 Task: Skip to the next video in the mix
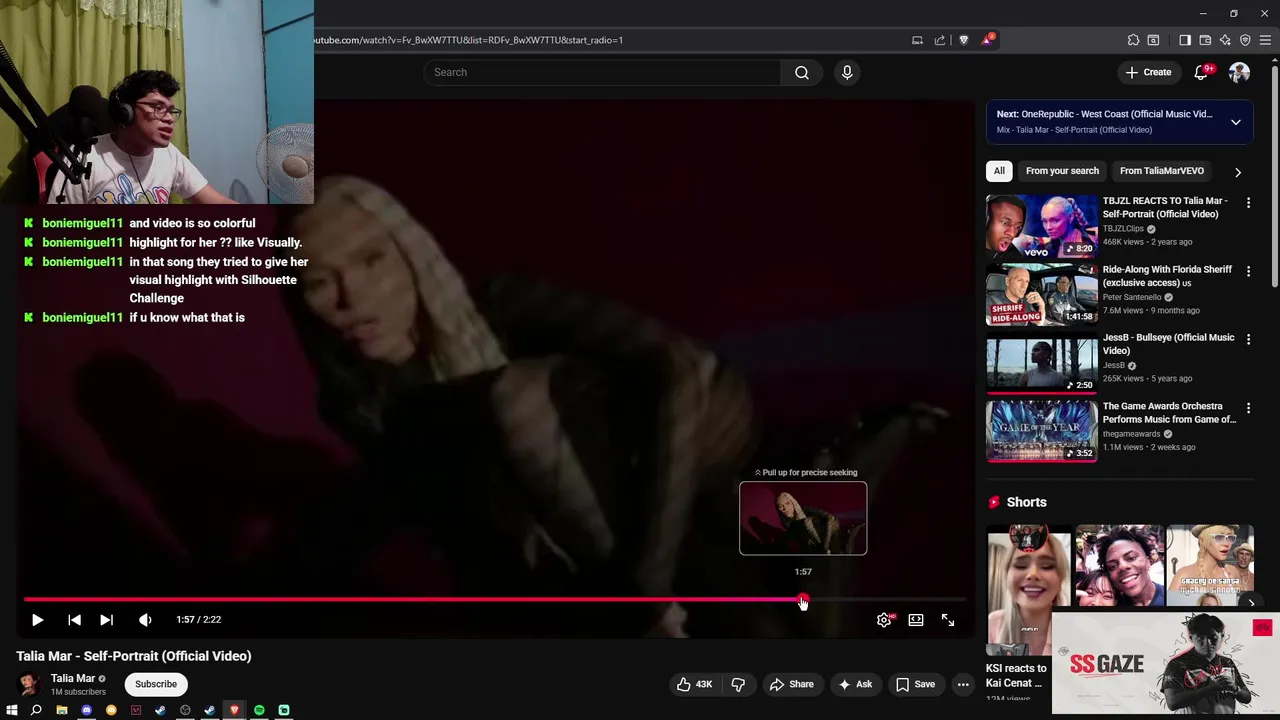tap(106, 620)
